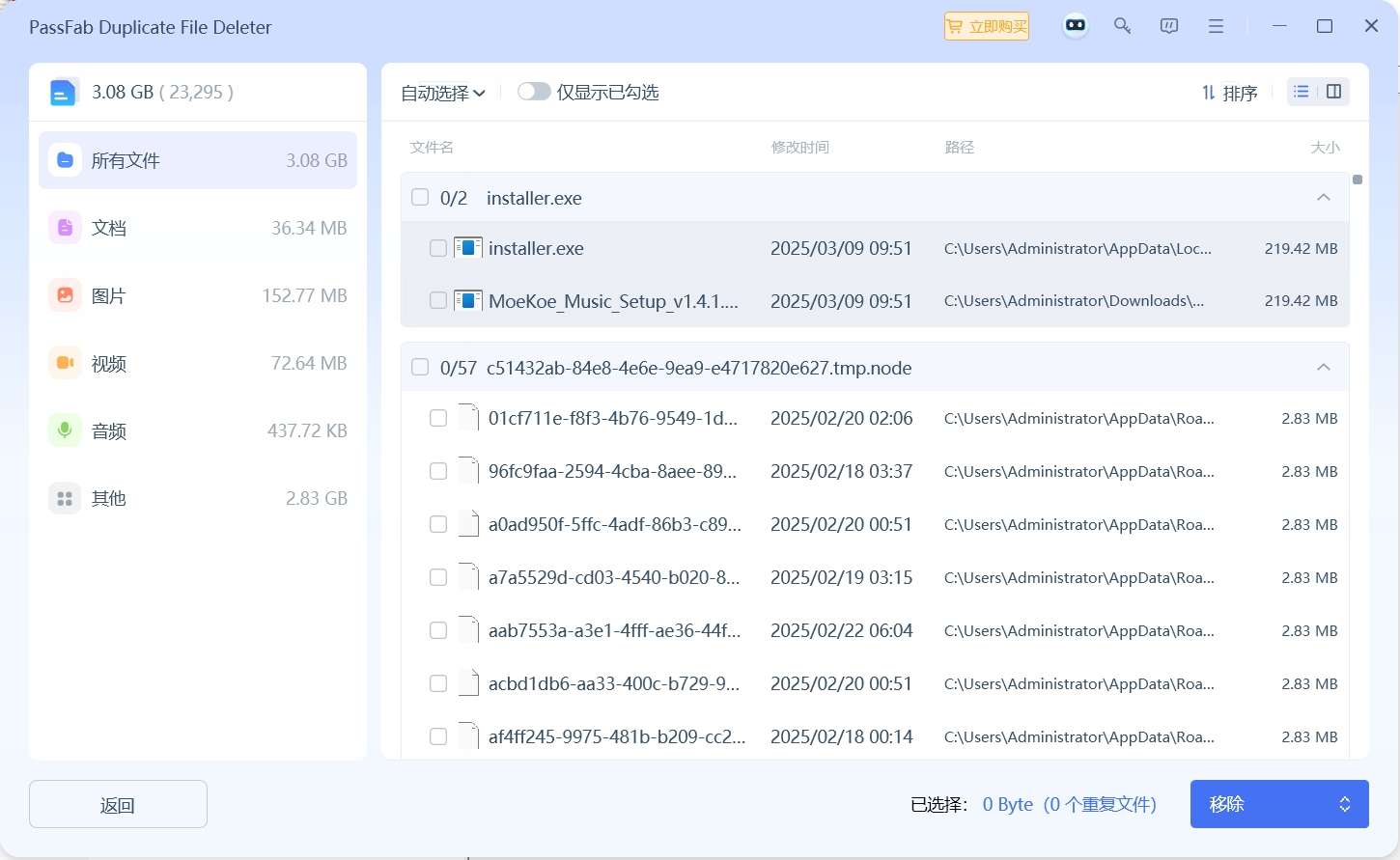Click the MoeKoe_Music_Setup Downloads path

click(1074, 300)
